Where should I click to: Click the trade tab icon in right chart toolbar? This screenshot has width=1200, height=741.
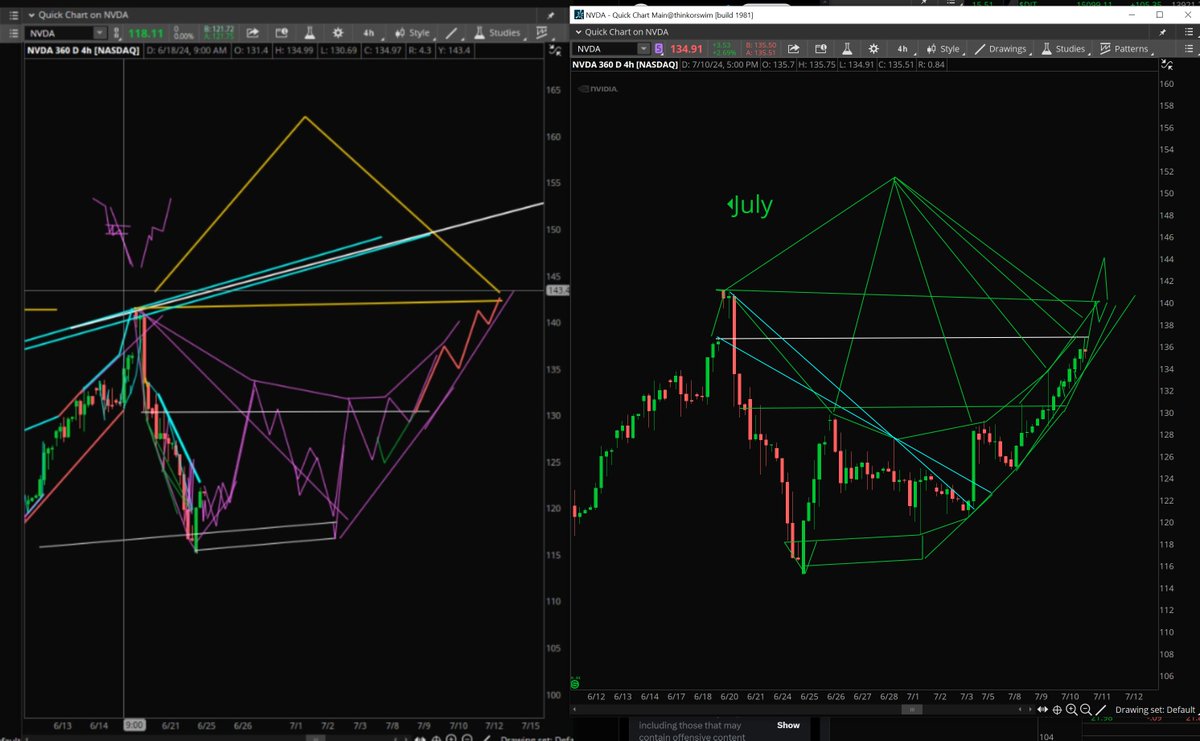821,48
